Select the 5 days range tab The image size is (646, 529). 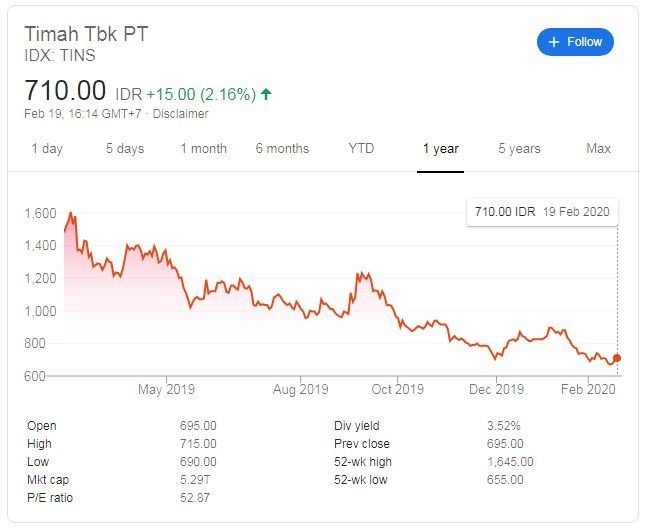(x=124, y=148)
